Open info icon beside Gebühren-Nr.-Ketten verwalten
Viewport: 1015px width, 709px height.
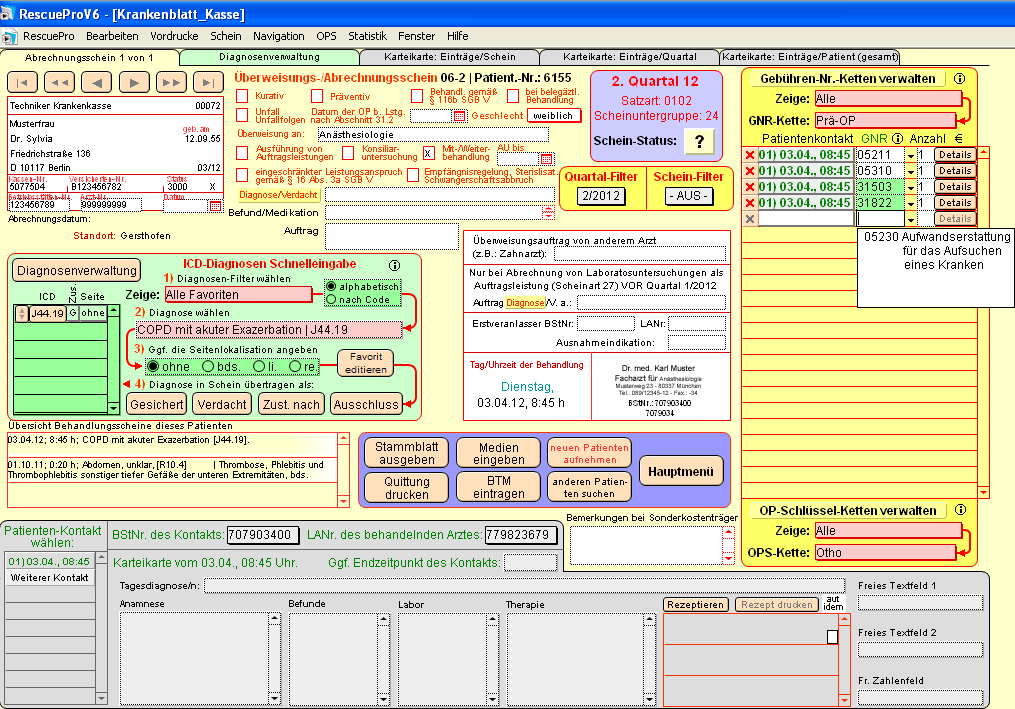pos(959,78)
